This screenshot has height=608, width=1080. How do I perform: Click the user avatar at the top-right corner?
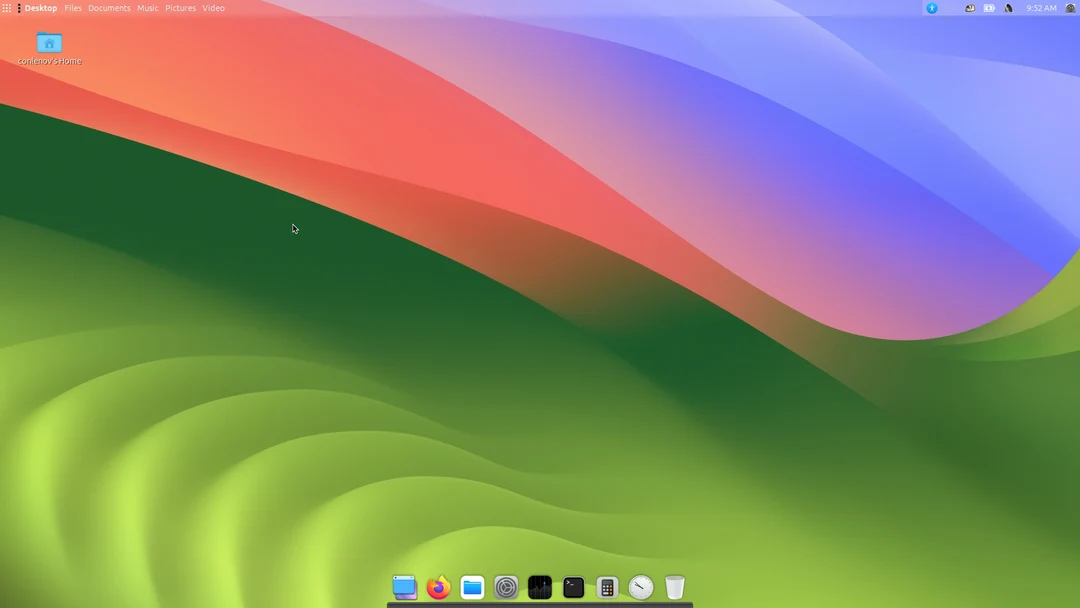click(1071, 7)
